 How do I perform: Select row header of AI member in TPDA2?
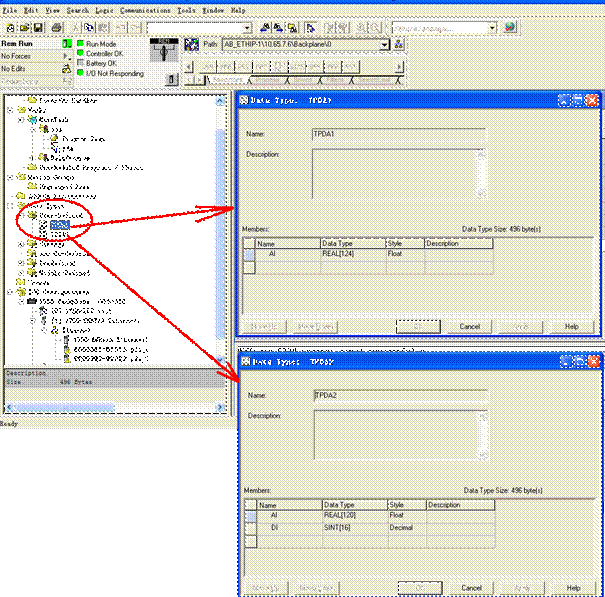click(250, 516)
